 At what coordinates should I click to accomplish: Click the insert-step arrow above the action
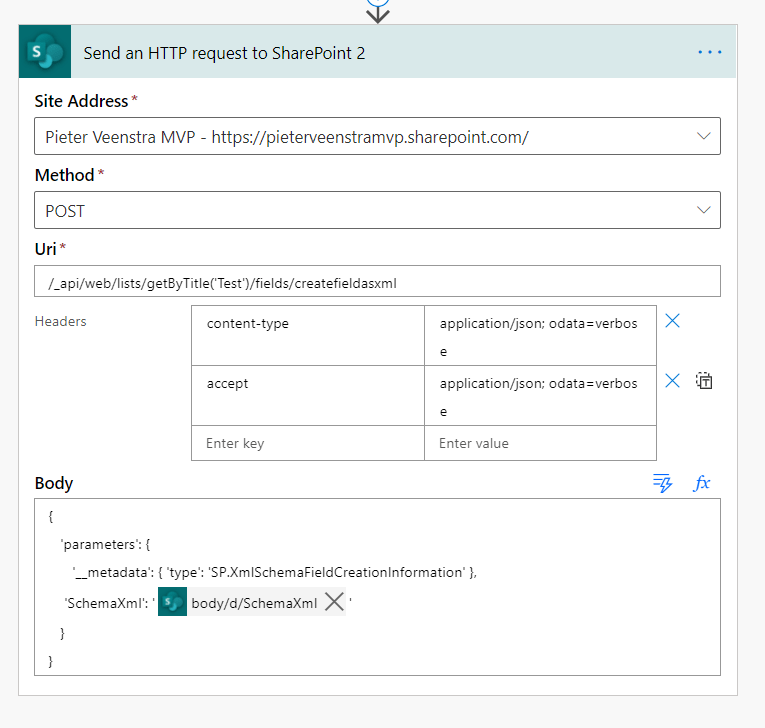coord(378,12)
